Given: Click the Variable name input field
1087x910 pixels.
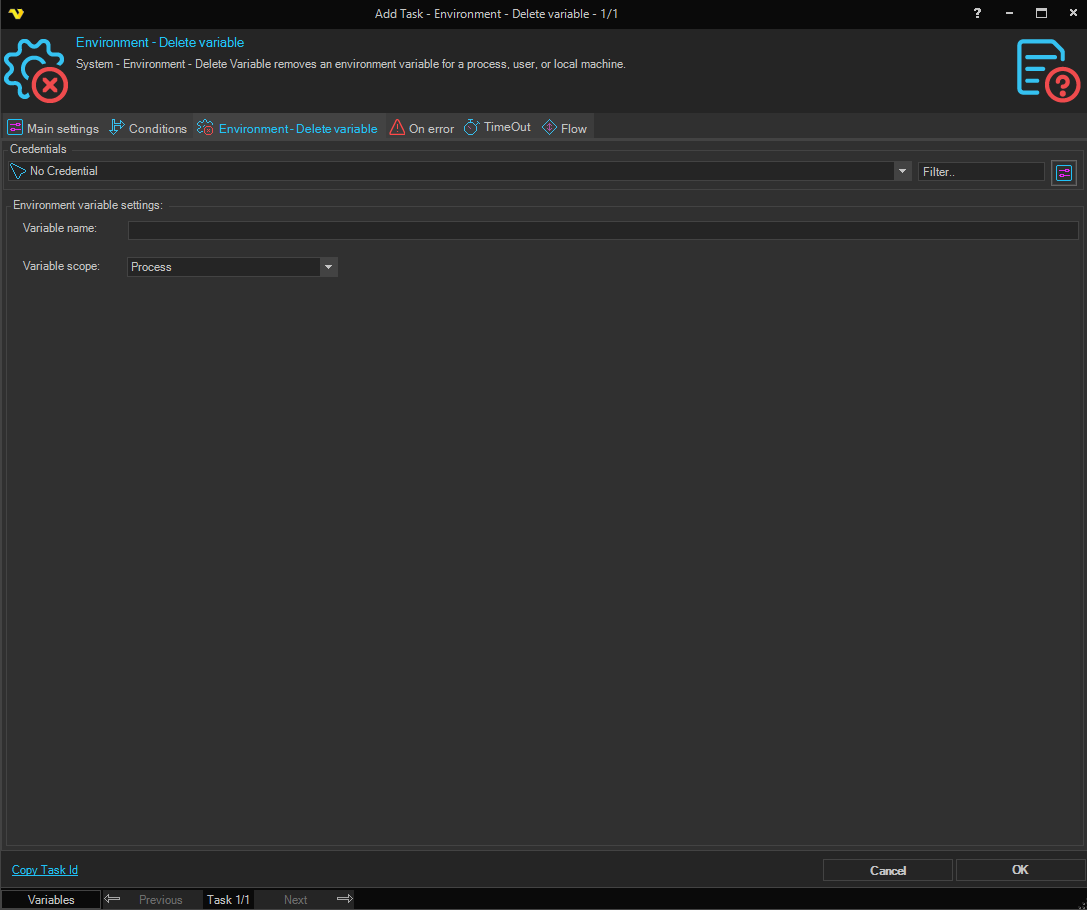Looking at the screenshot, I should tap(602, 231).
